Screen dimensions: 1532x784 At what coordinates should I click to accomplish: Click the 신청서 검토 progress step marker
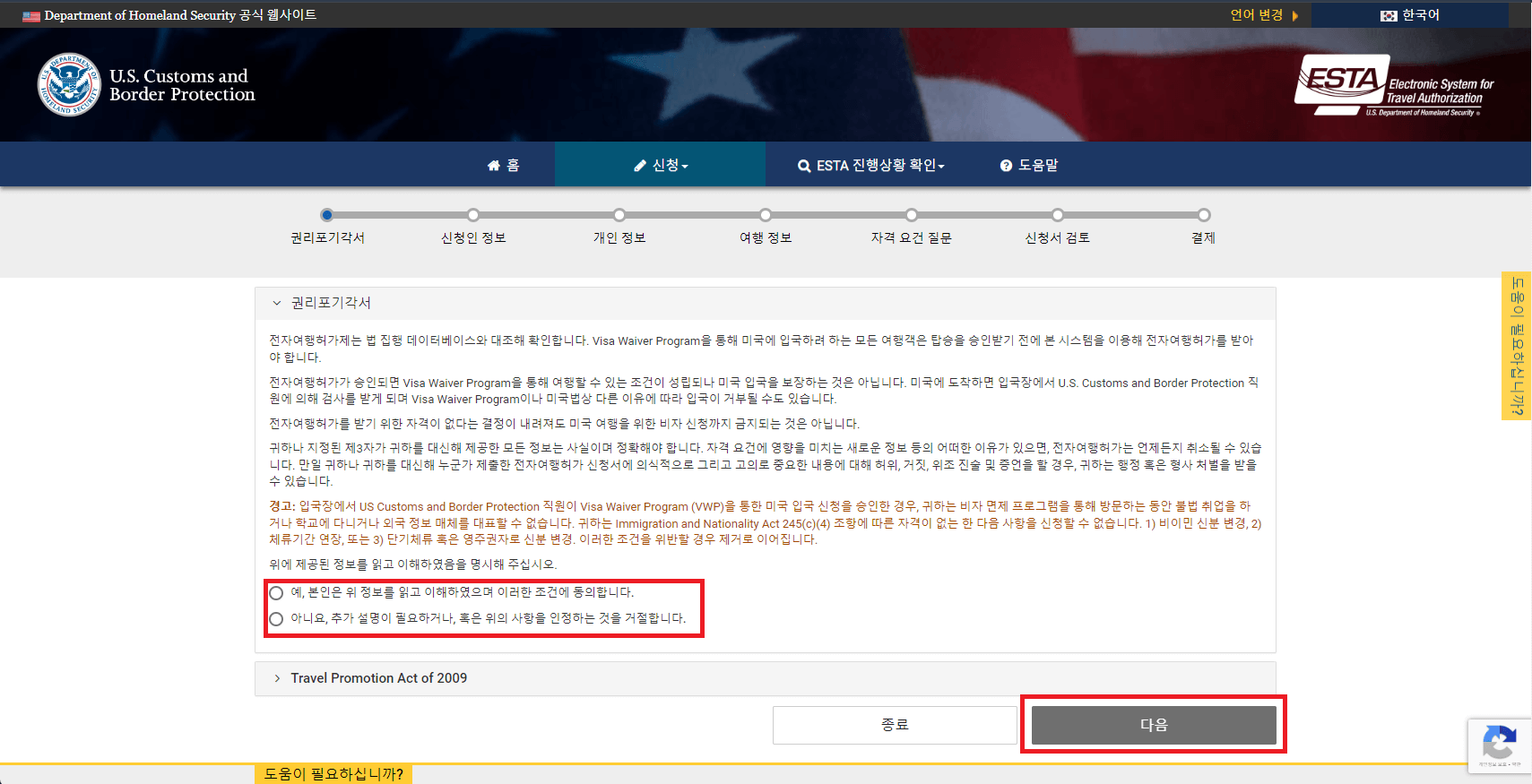(1058, 215)
